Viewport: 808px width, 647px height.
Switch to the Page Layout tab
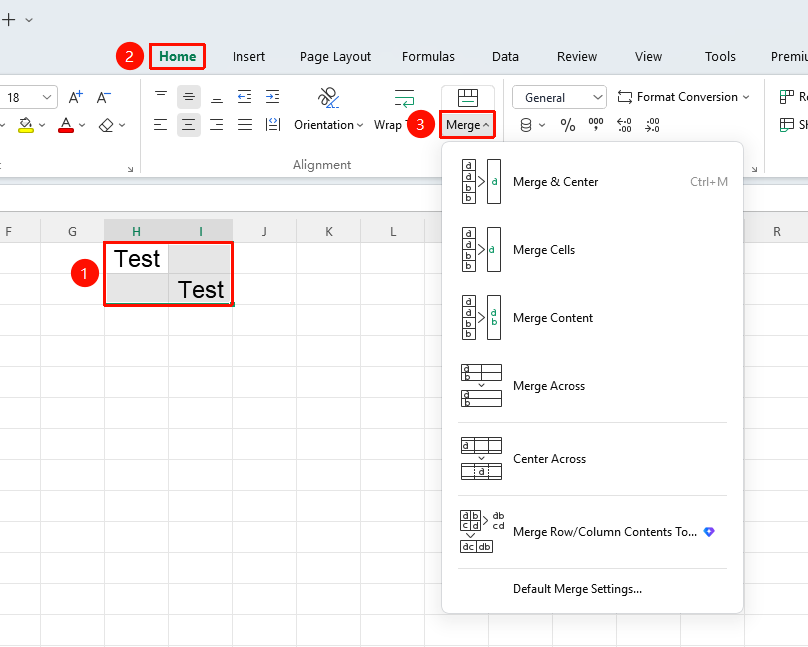pyautogui.click(x=335, y=57)
